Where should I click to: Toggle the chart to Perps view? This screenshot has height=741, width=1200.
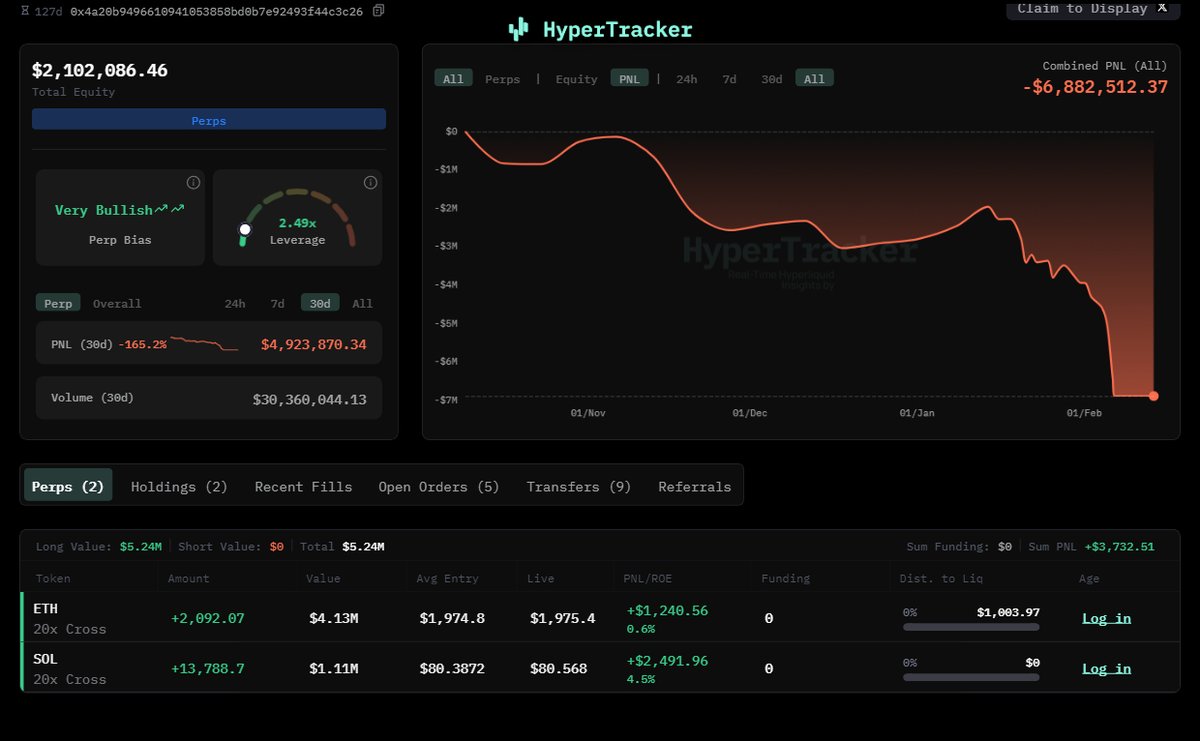click(502, 79)
